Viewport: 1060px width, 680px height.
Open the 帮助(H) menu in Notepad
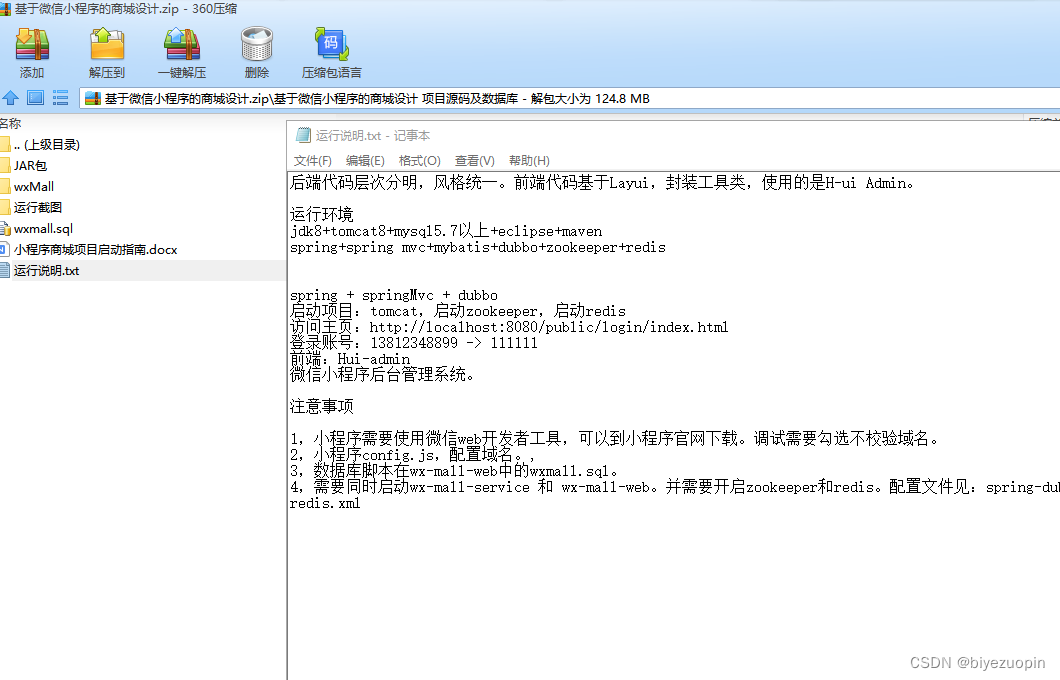(x=529, y=161)
